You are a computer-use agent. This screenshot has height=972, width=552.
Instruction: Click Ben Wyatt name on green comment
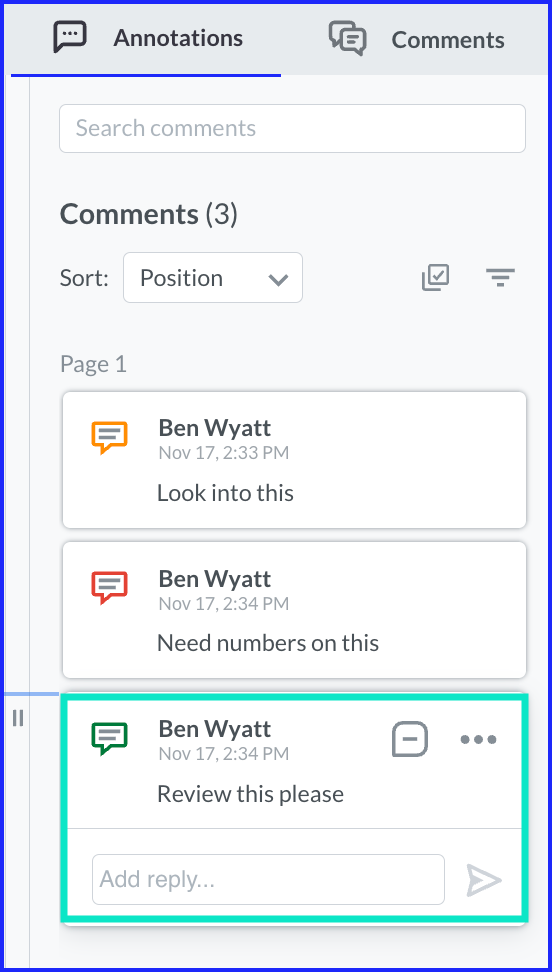pyautogui.click(x=215, y=729)
